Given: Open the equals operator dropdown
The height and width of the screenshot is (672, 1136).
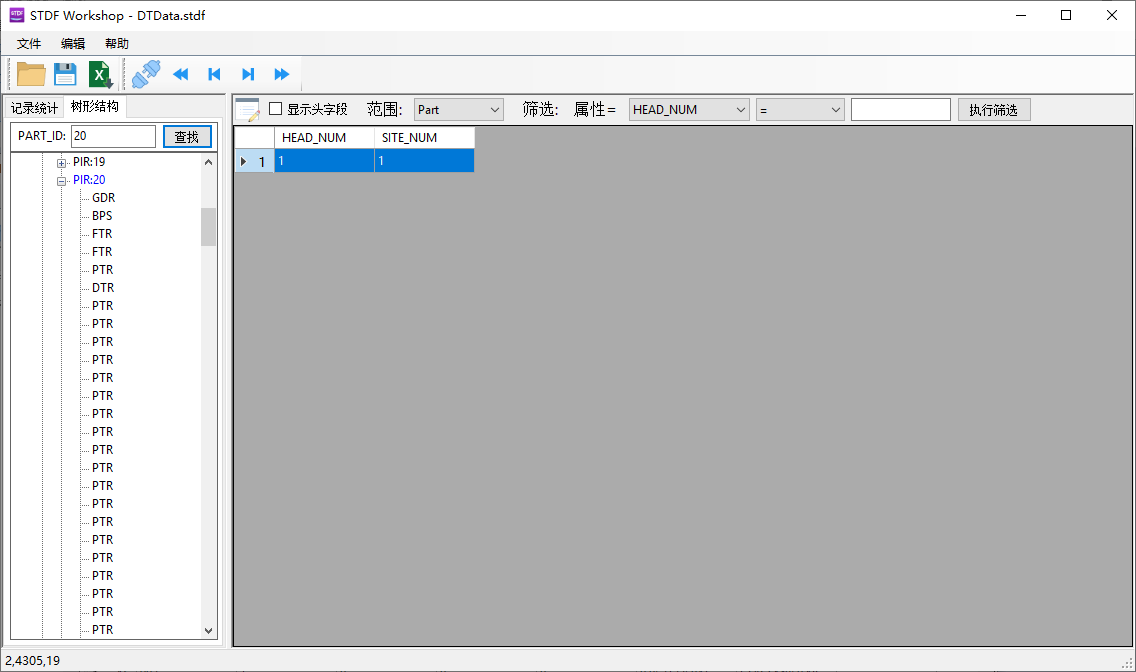Looking at the screenshot, I should [x=800, y=110].
